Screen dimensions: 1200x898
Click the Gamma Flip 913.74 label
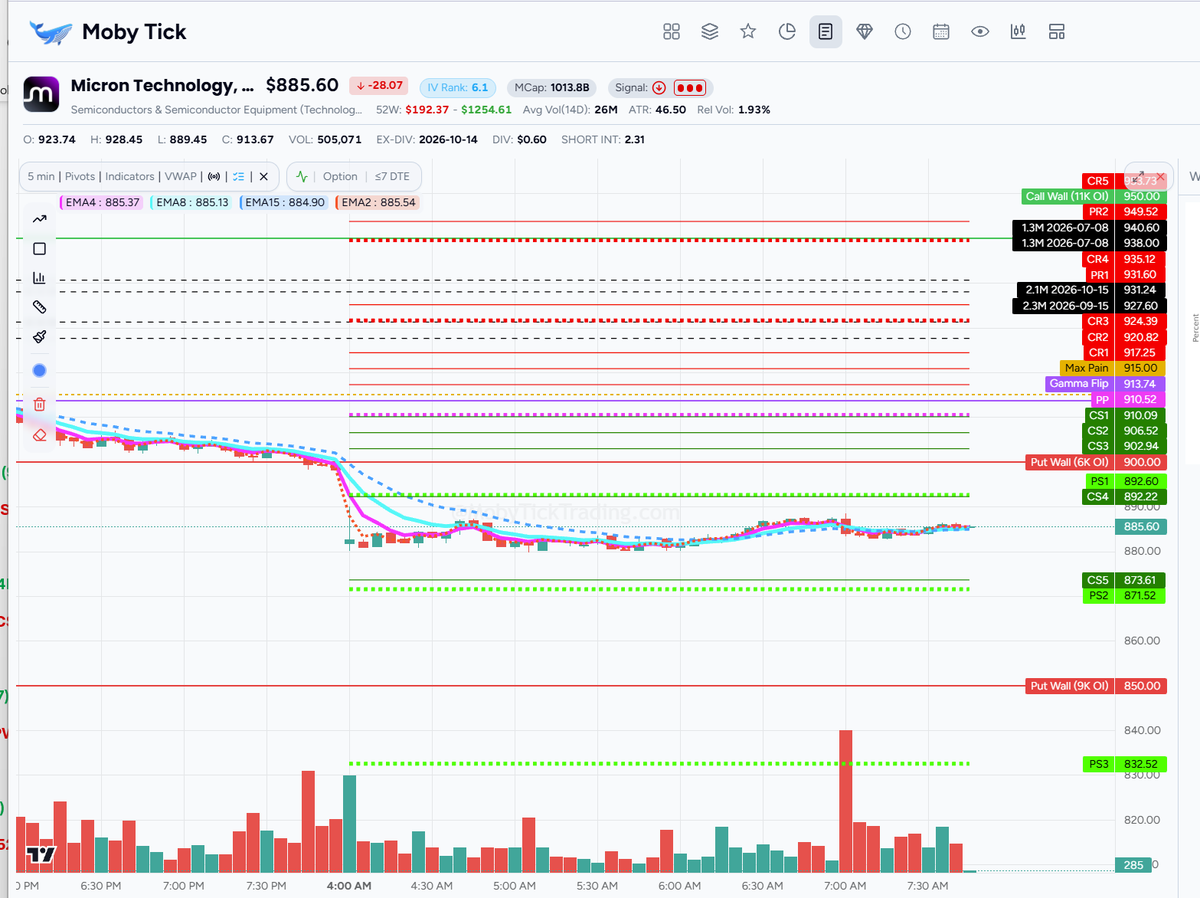click(x=1105, y=384)
